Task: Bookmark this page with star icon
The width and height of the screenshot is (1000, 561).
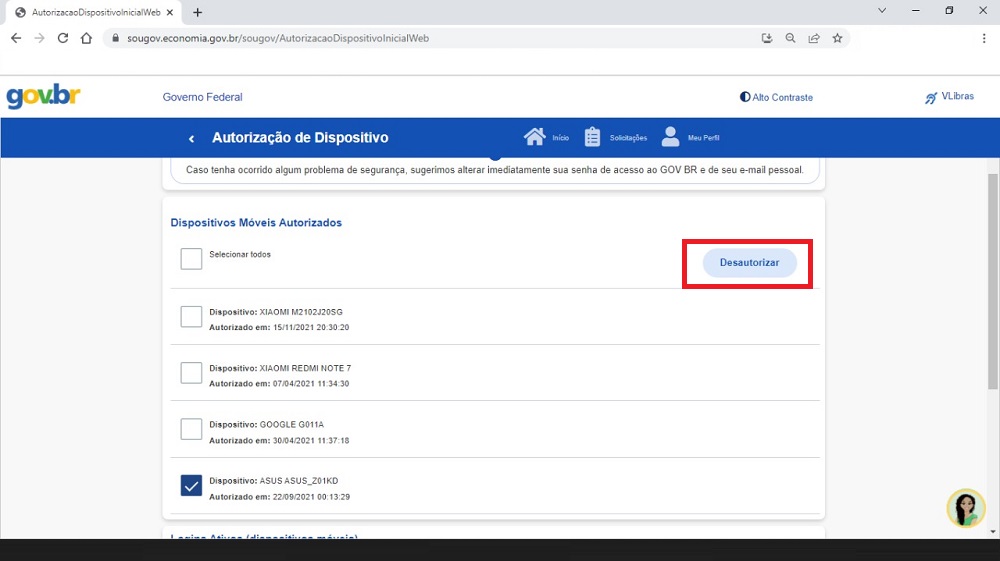Action: [838, 38]
